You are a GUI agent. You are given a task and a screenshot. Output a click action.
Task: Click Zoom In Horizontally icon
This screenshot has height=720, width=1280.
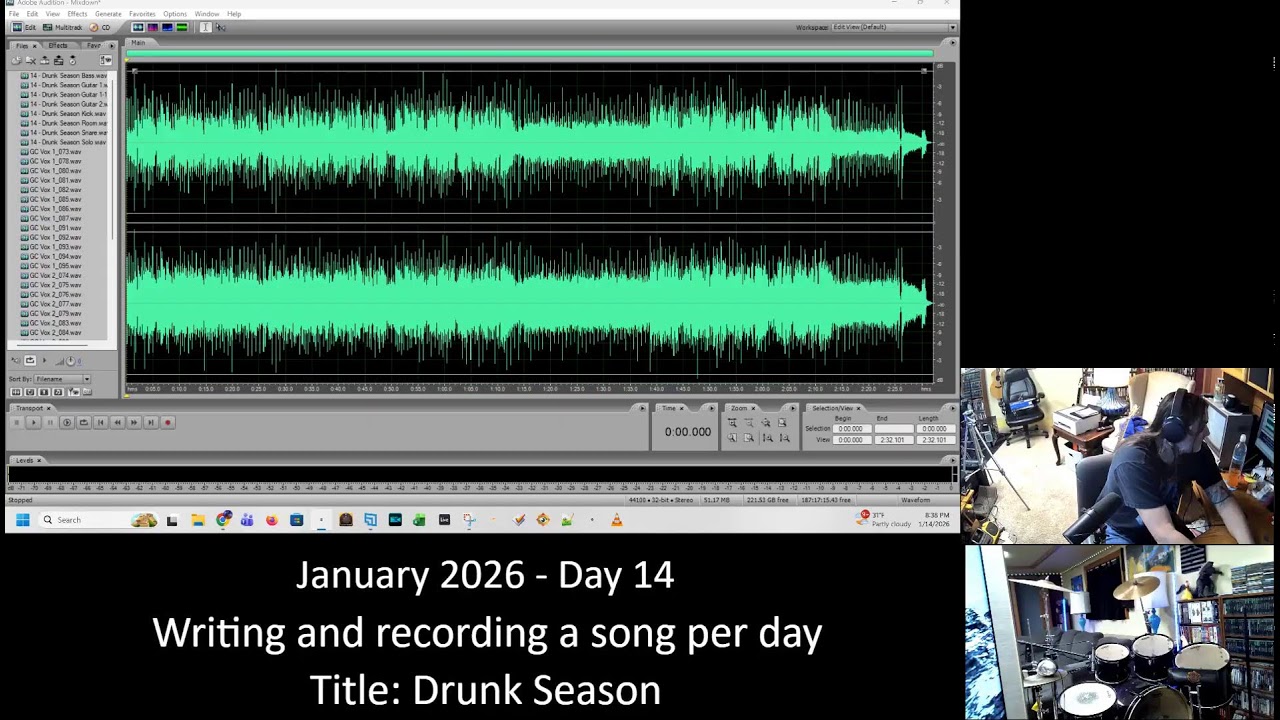click(x=733, y=422)
